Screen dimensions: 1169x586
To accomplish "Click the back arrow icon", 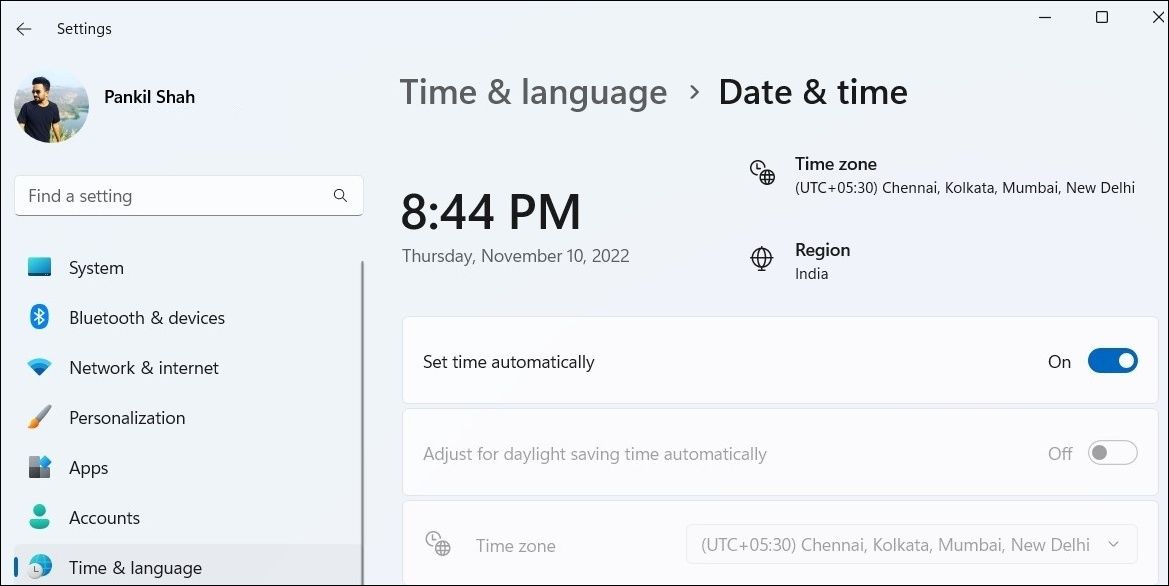I will click(24, 29).
